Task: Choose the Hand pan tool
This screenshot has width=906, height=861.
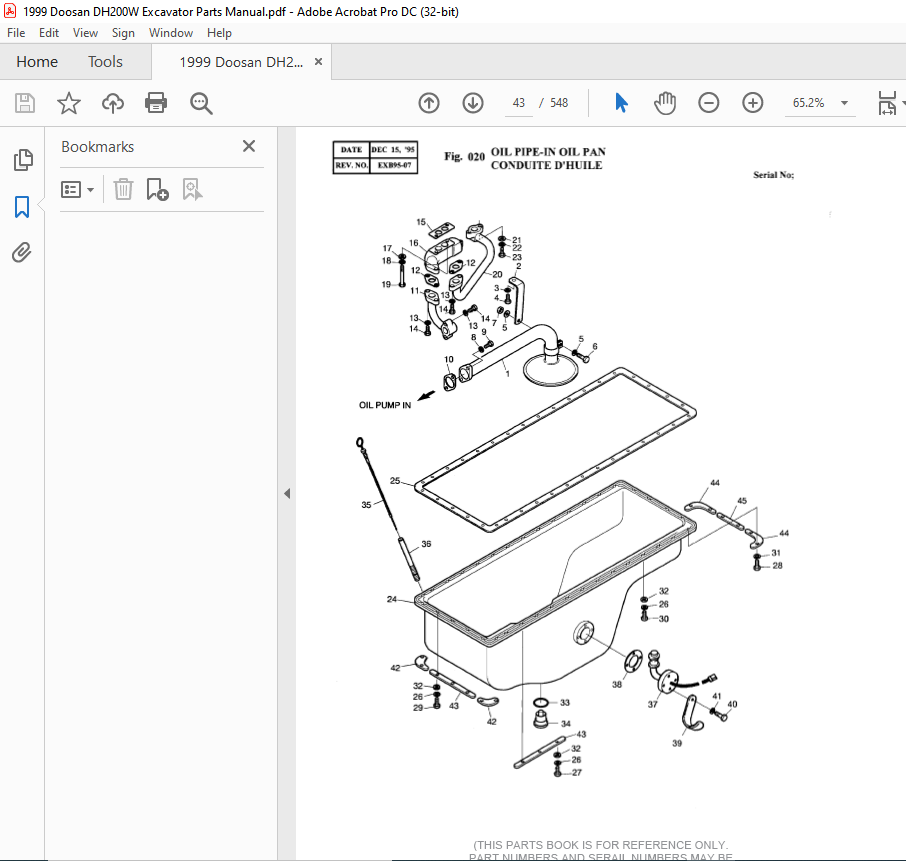Action: pos(665,103)
